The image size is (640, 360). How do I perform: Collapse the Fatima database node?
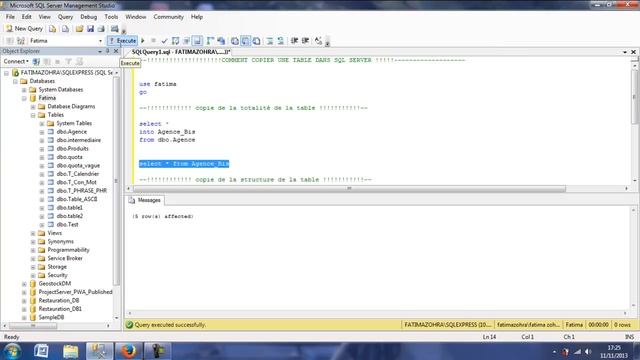click(x=24, y=98)
